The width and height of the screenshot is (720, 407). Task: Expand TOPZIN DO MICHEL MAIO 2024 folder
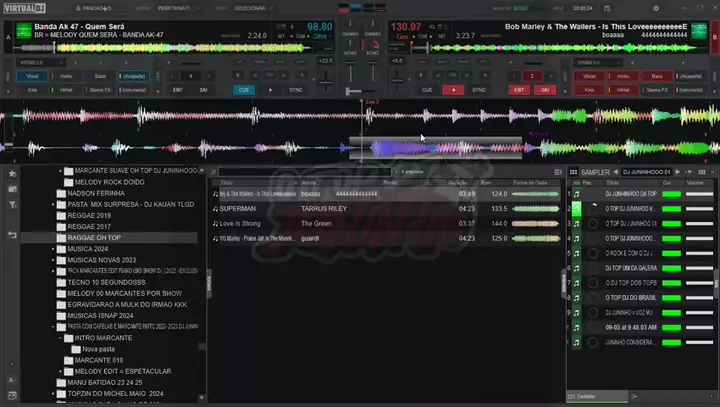(53, 394)
